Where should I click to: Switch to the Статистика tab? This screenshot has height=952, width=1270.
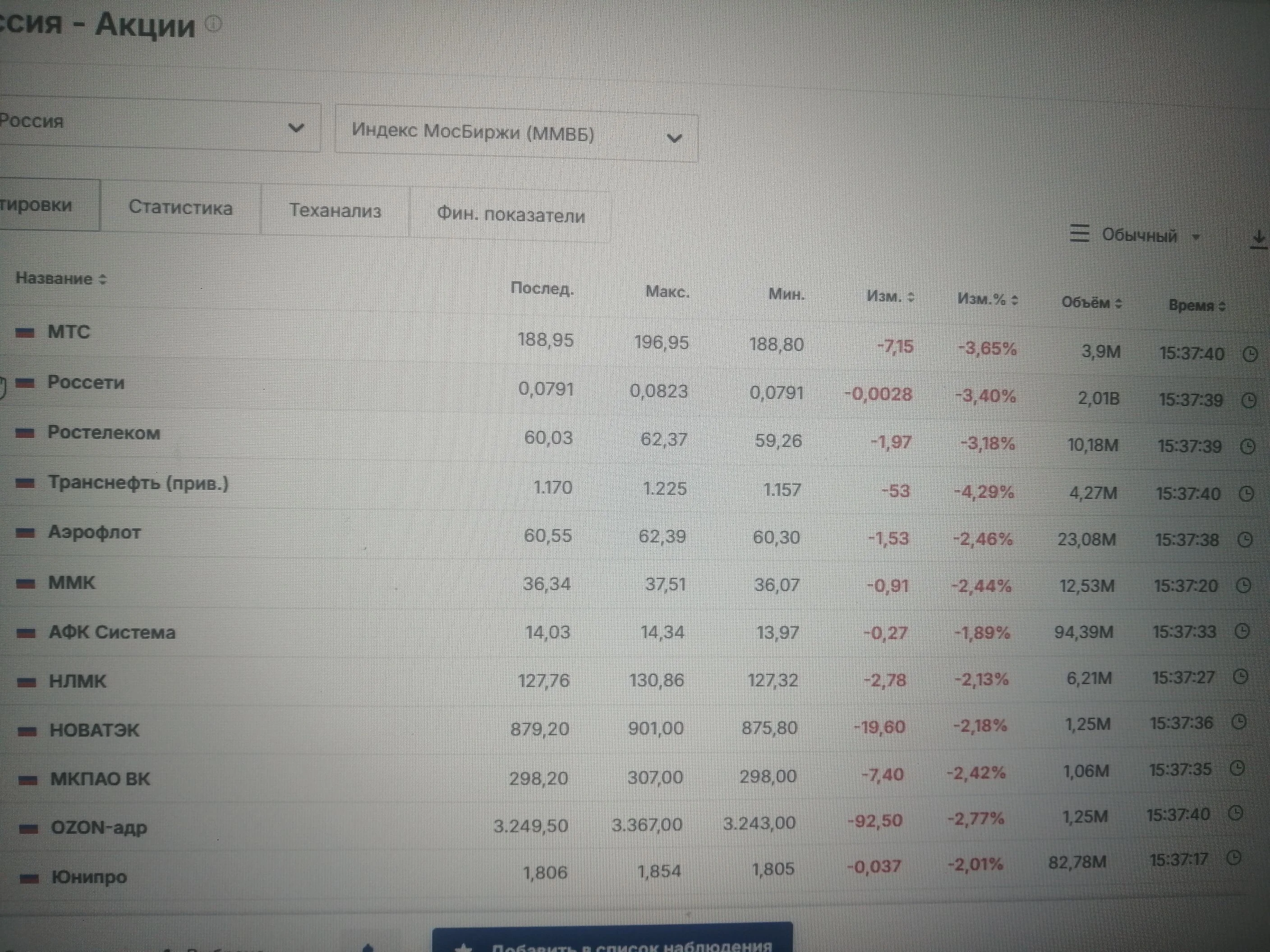coord(180,207)
